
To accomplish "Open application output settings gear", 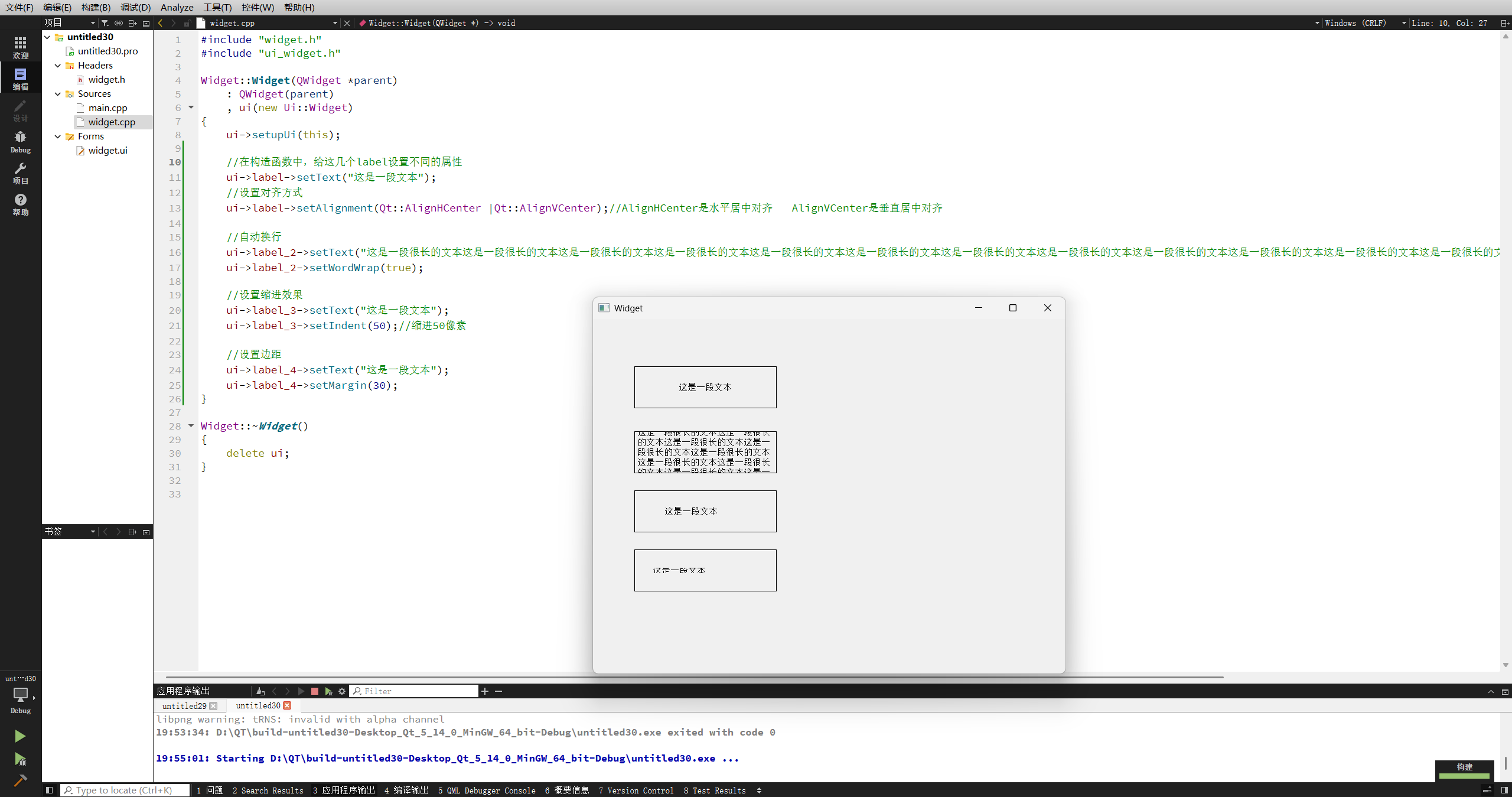I will (x=342, y=691).
